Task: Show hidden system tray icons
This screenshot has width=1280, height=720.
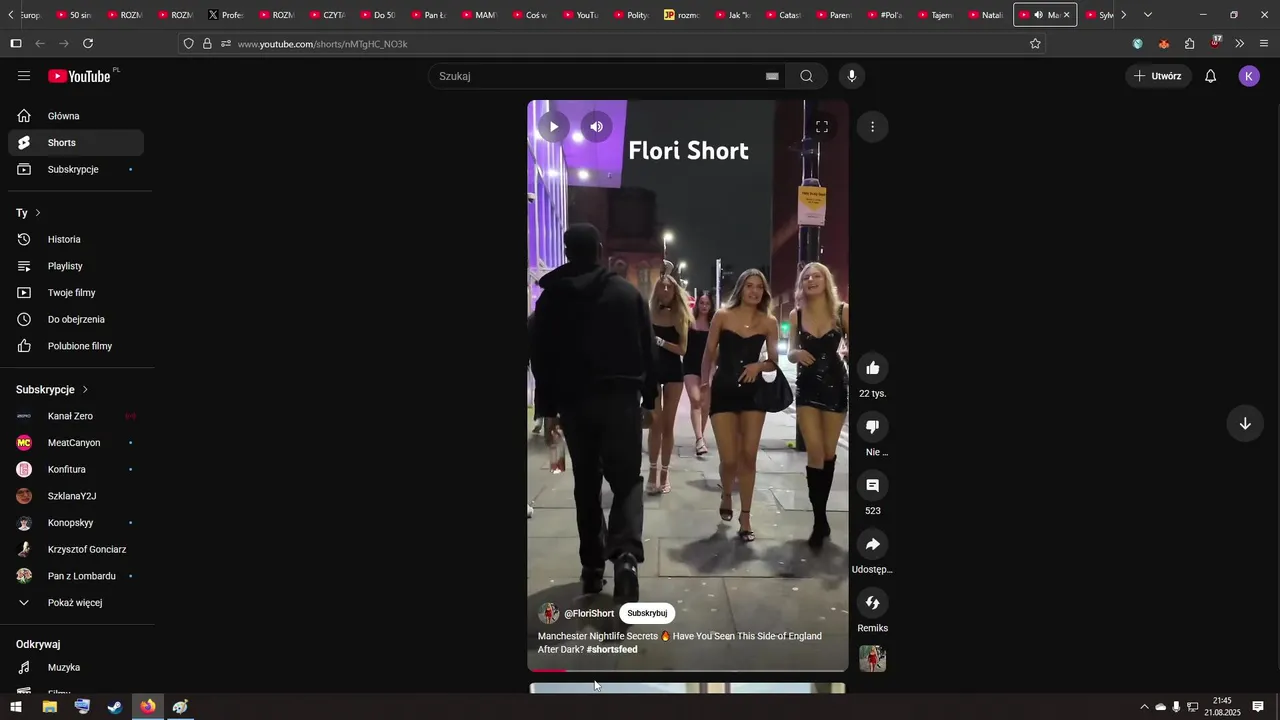Action: click(1144, 707)
